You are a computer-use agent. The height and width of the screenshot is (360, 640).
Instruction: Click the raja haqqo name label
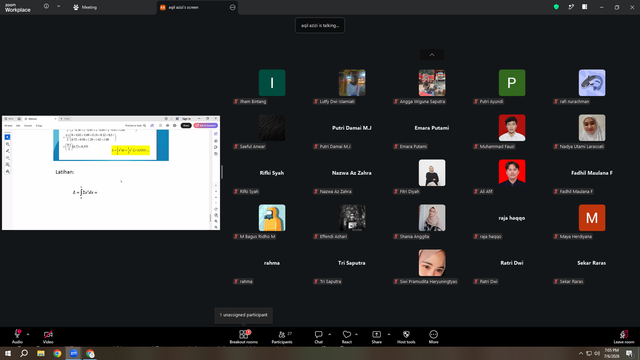point(487,236)
